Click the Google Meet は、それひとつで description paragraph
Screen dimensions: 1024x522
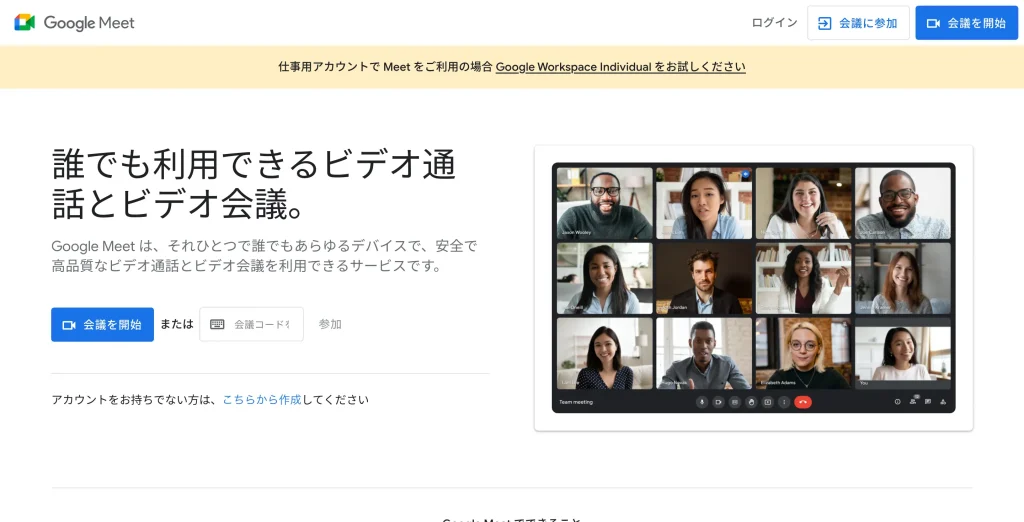tap(264, 256)
